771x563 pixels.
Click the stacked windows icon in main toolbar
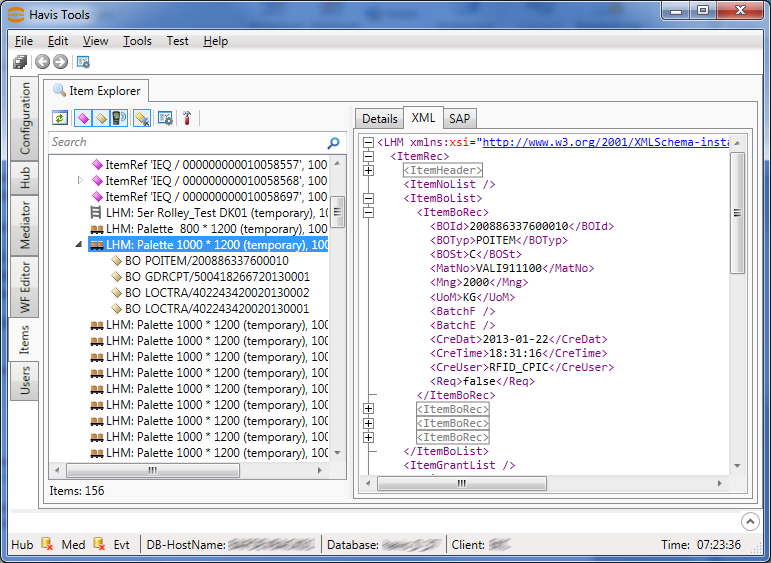pyautogui.click(x=20, y=62)
